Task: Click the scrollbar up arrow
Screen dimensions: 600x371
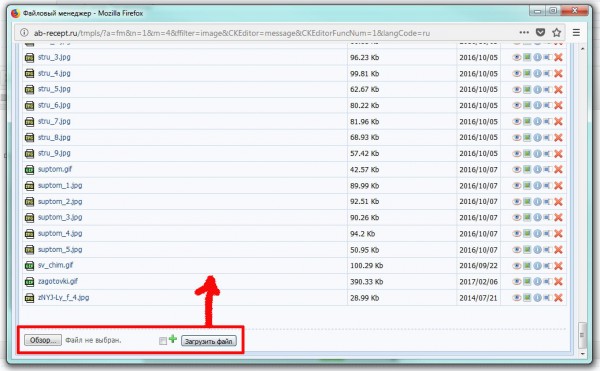Action: pos(582,49)
